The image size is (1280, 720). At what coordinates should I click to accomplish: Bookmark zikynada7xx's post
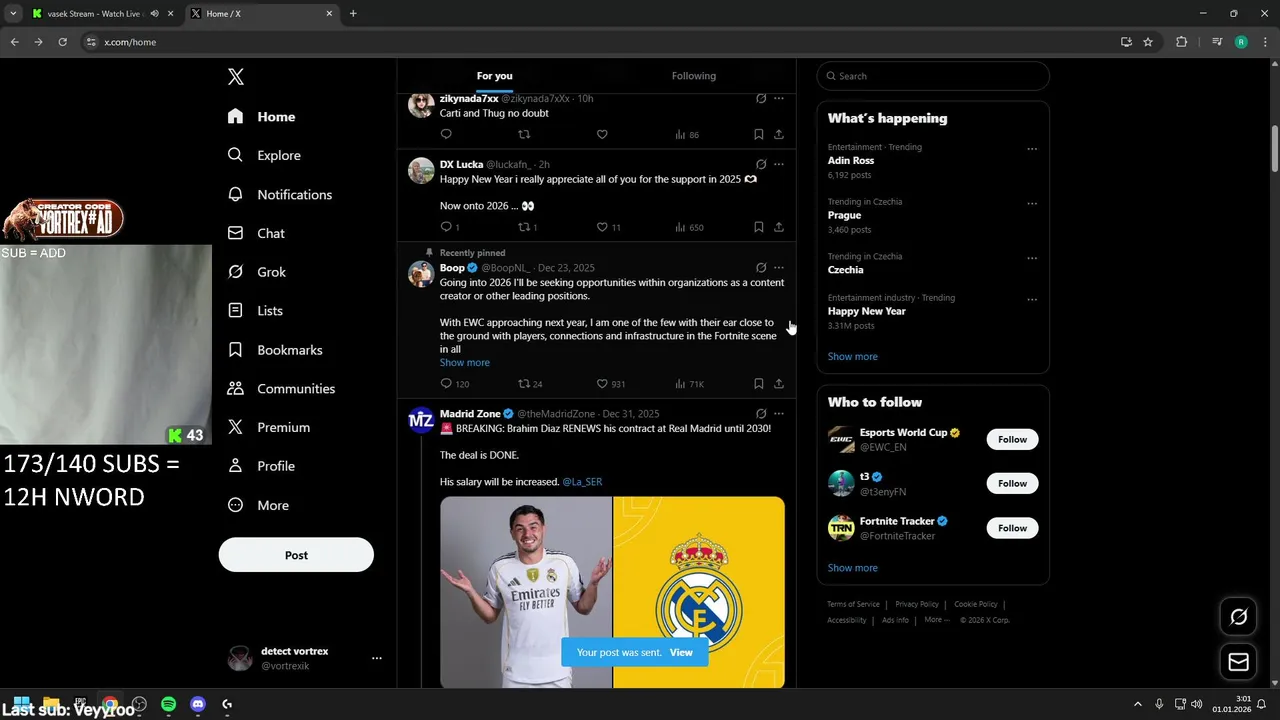[x=759, y=134]
